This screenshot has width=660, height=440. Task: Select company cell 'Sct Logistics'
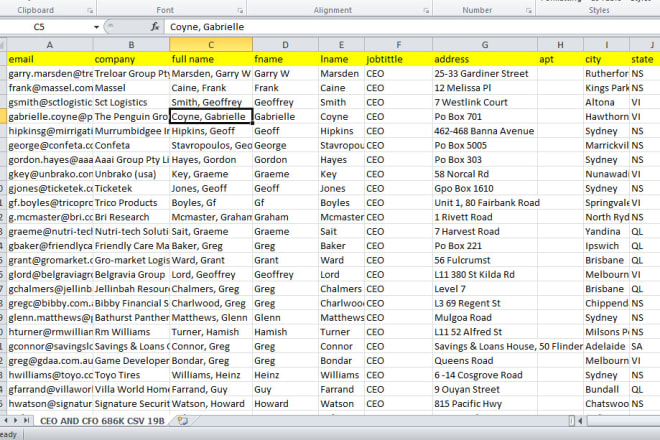(x=131, y=102)
